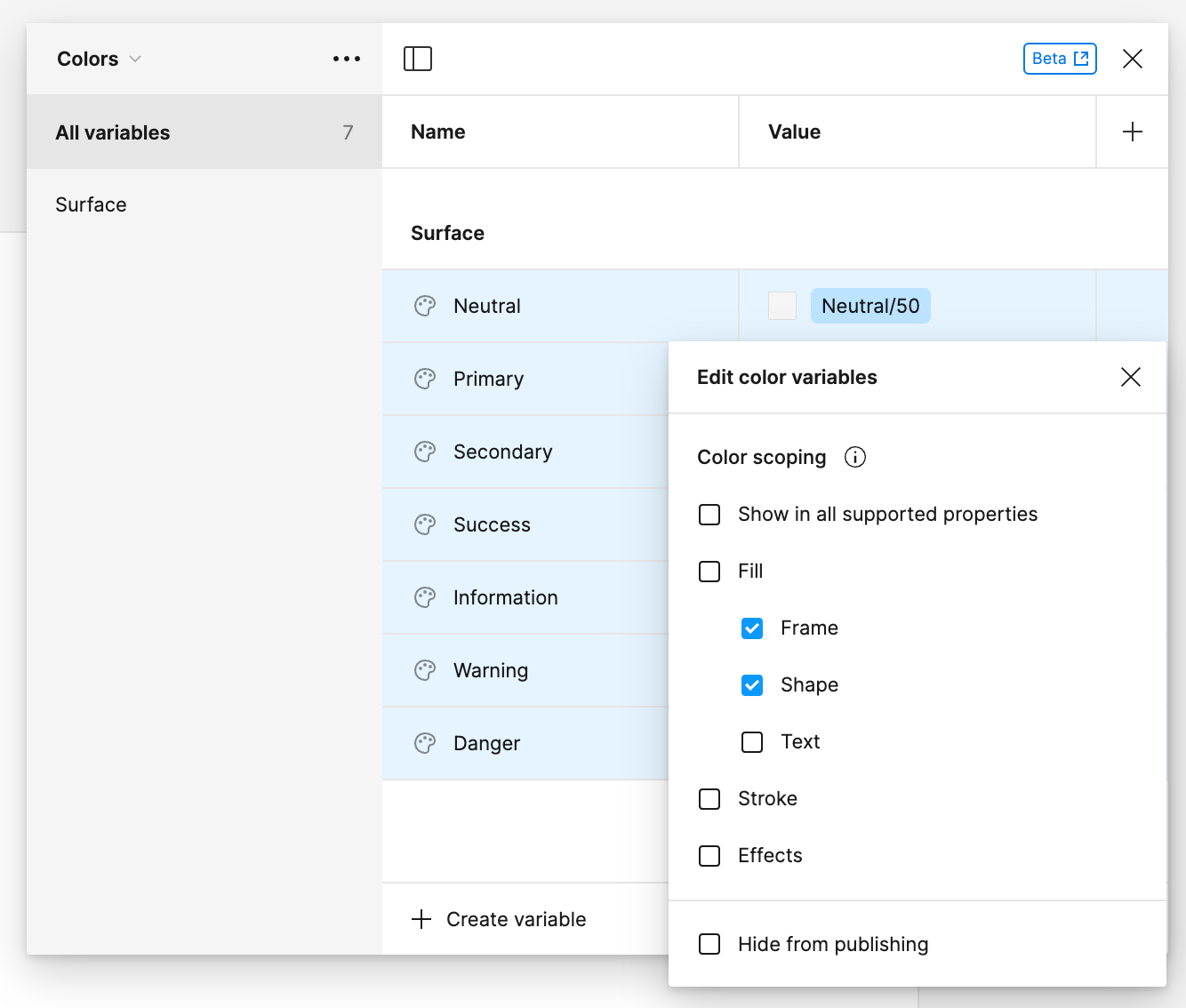The width and height of the screenshot is (1186, 1008).
Task: Open Beta documentation link
Action: coord(1060,58)
